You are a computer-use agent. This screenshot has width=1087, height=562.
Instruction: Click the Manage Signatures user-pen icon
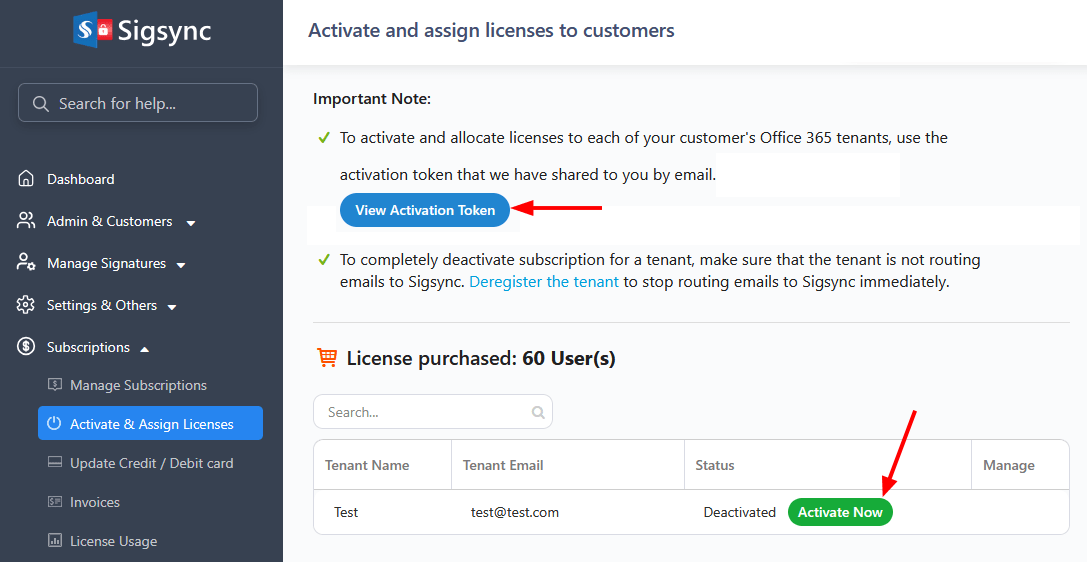[x=26, y=263]
